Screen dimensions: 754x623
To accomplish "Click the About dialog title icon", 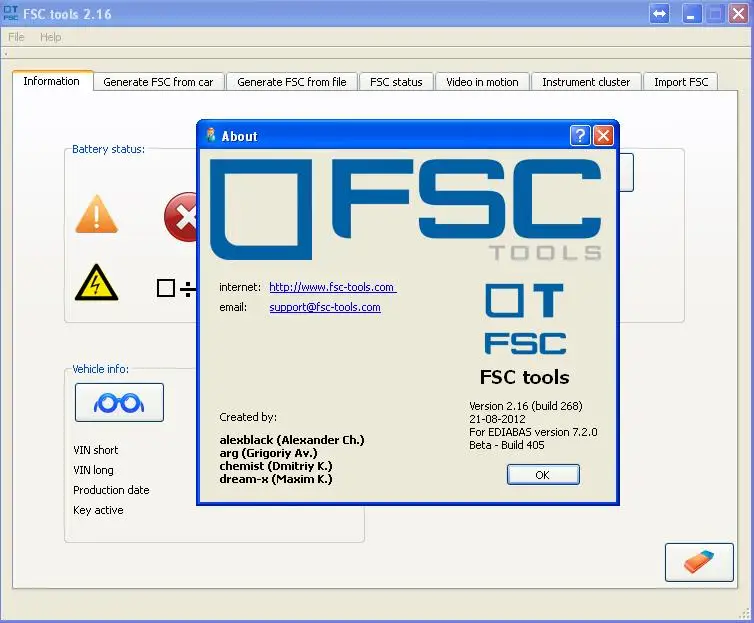I will [211, 135].
